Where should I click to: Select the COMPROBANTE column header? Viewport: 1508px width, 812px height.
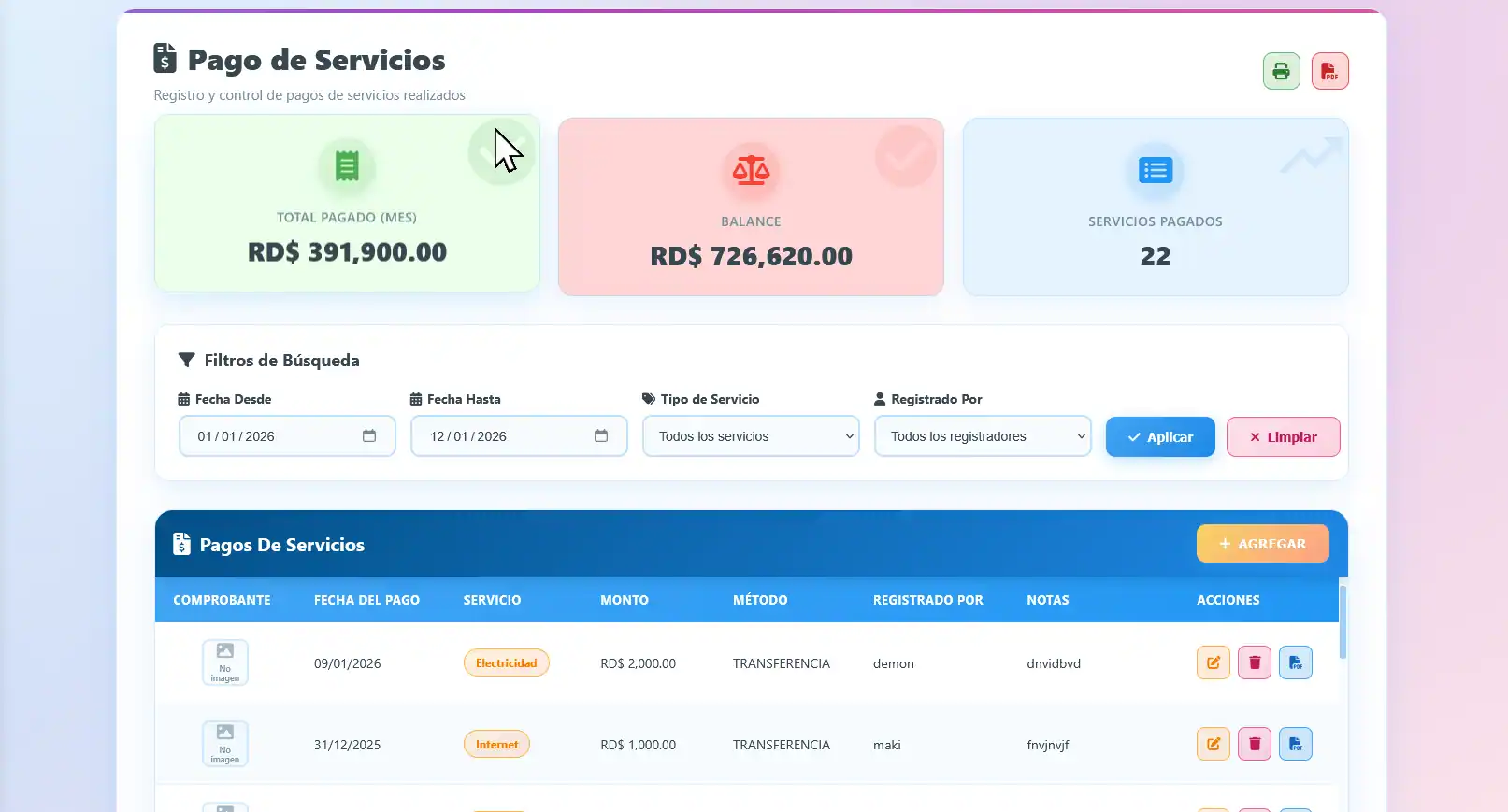222,600
